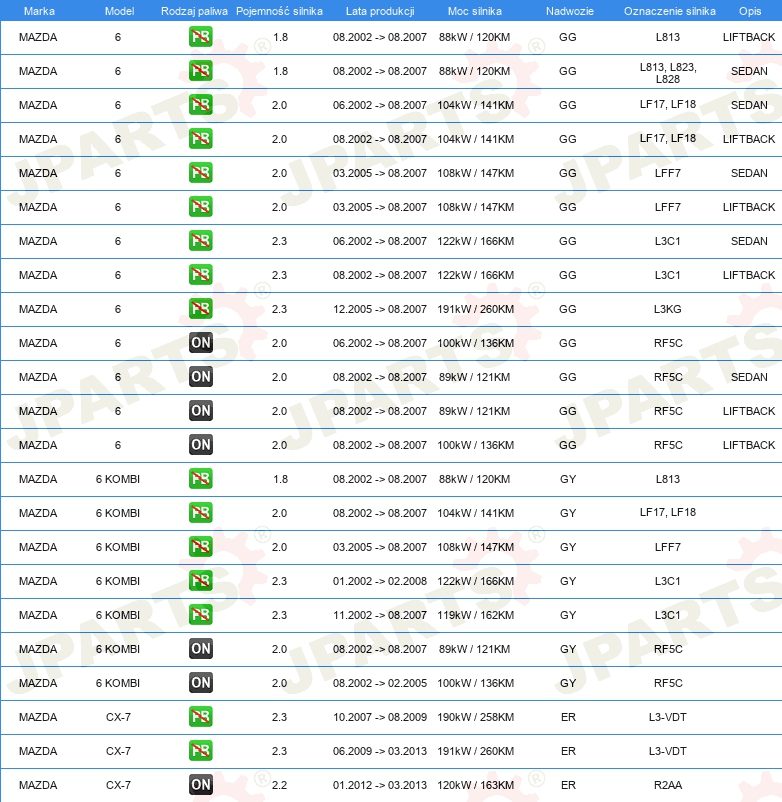Screen dimensions: 782x802
Task: Click the Nadwozie column header
Action: [x=570, y=11]
